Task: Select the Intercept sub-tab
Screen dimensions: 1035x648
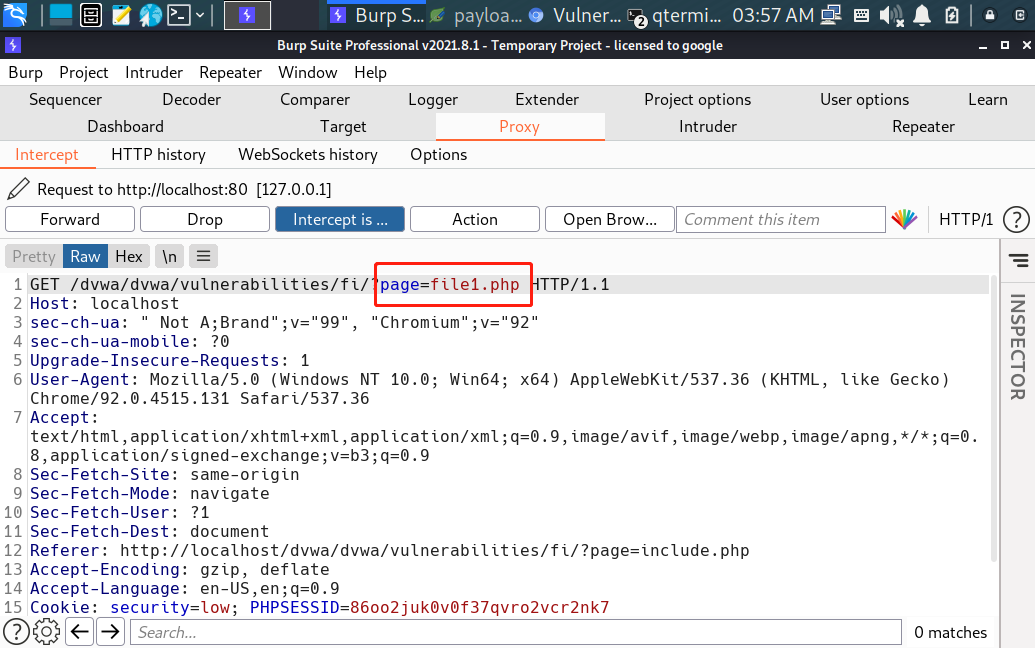Action: point(47,154)
